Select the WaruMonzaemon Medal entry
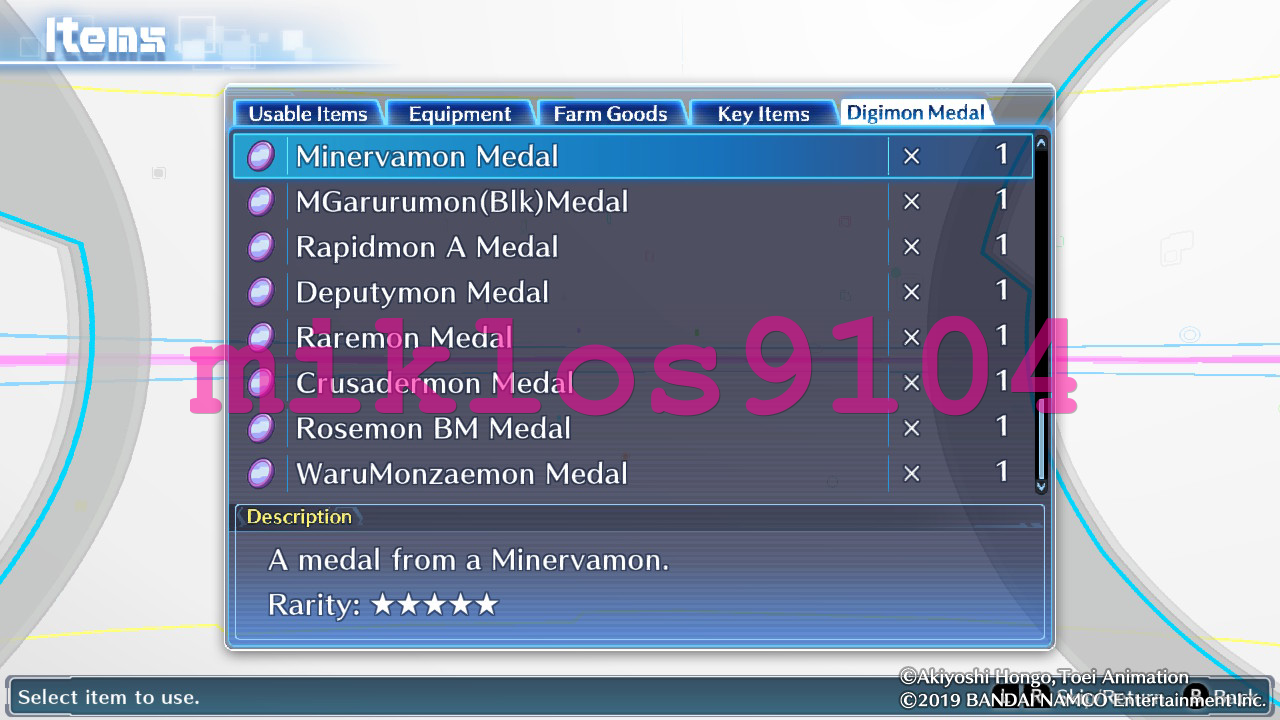Viewport: 1280px width, 720px height. (x=633, y=473)
